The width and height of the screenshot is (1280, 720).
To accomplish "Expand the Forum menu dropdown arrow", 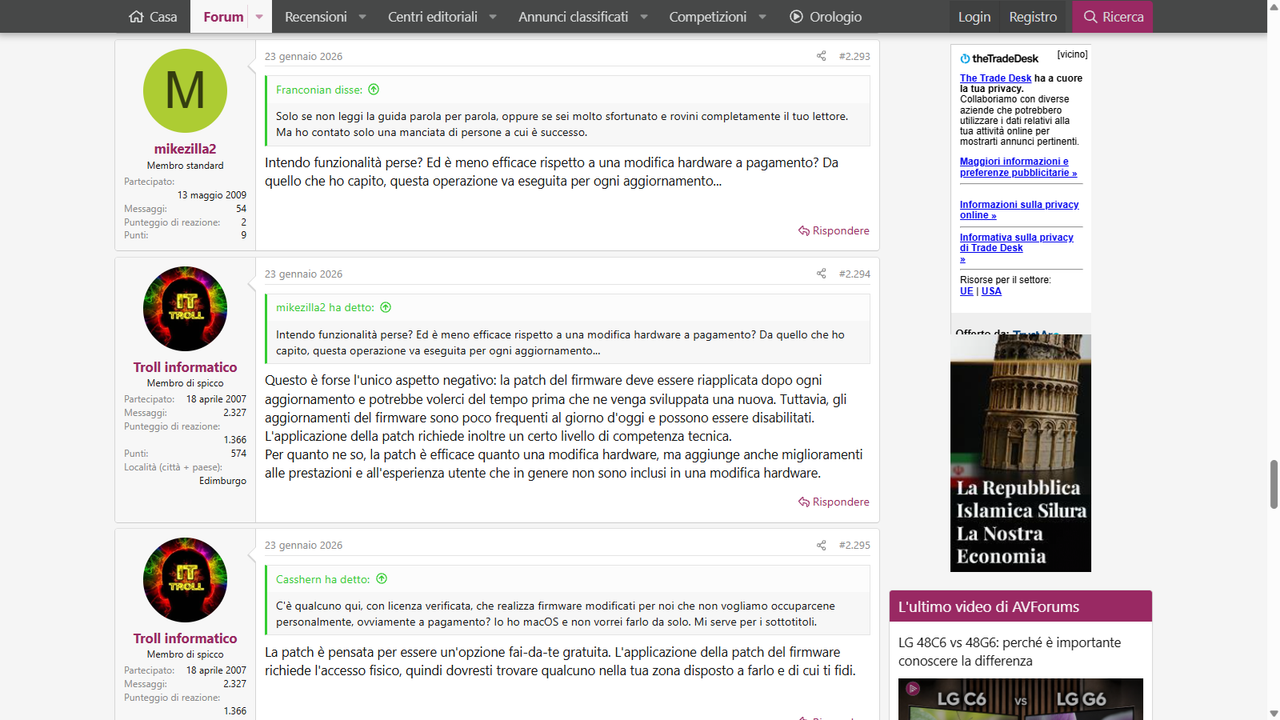I will point(259,17).
